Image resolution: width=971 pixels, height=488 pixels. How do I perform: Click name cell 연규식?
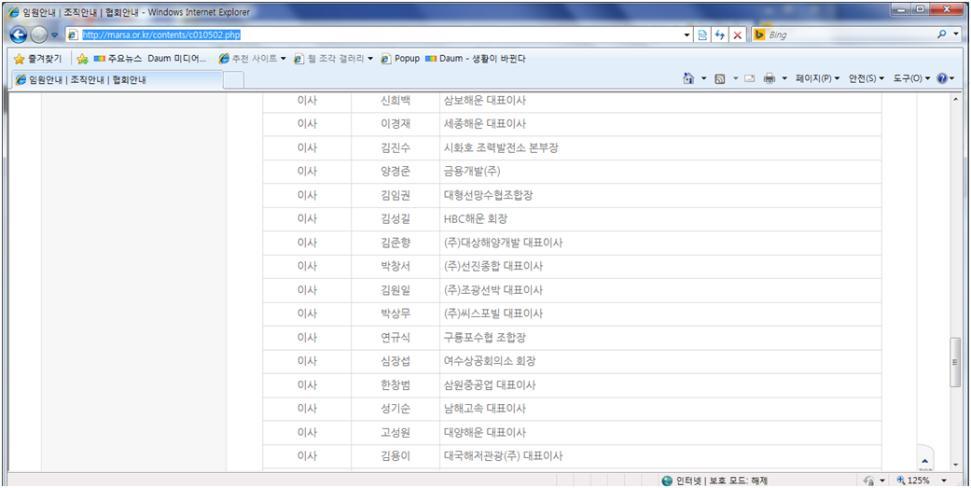tap(395, 338)
